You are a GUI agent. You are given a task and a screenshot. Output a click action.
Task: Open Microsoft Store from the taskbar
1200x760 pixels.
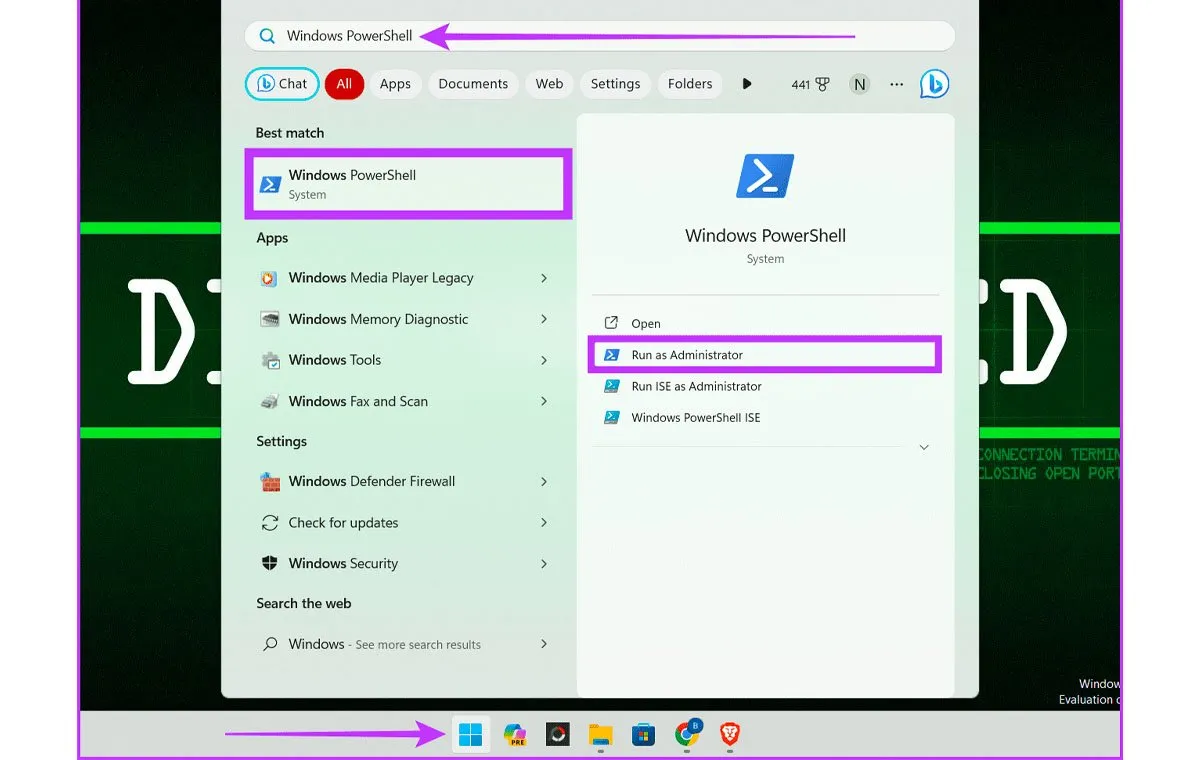(x=643, y=736)
